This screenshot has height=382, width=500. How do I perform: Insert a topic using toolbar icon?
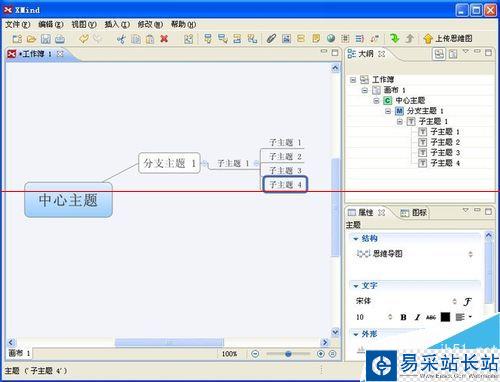coord(208,39)
